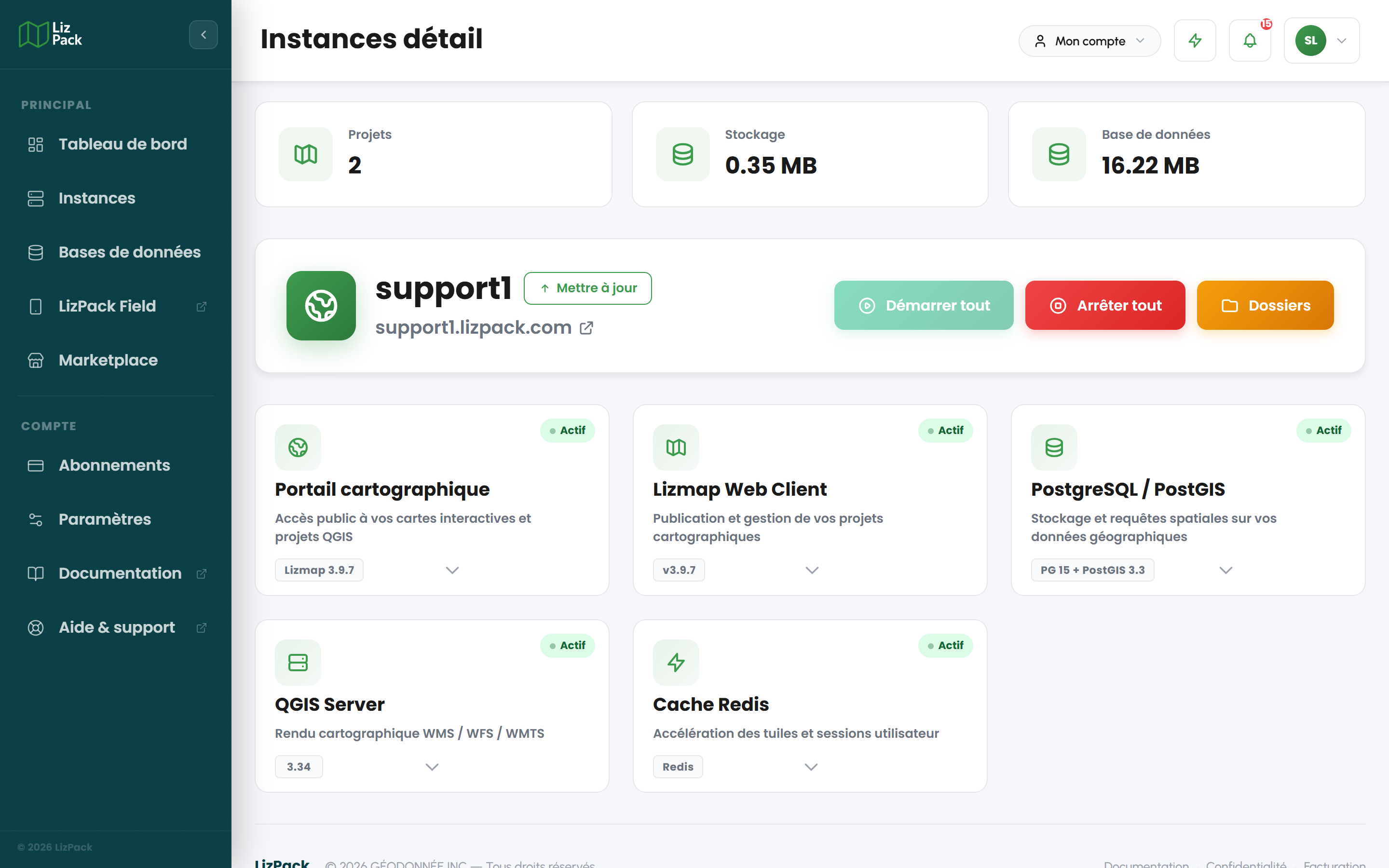Expand the SL user avatar menu
1389x868 pixels.
click(1322, 41)
